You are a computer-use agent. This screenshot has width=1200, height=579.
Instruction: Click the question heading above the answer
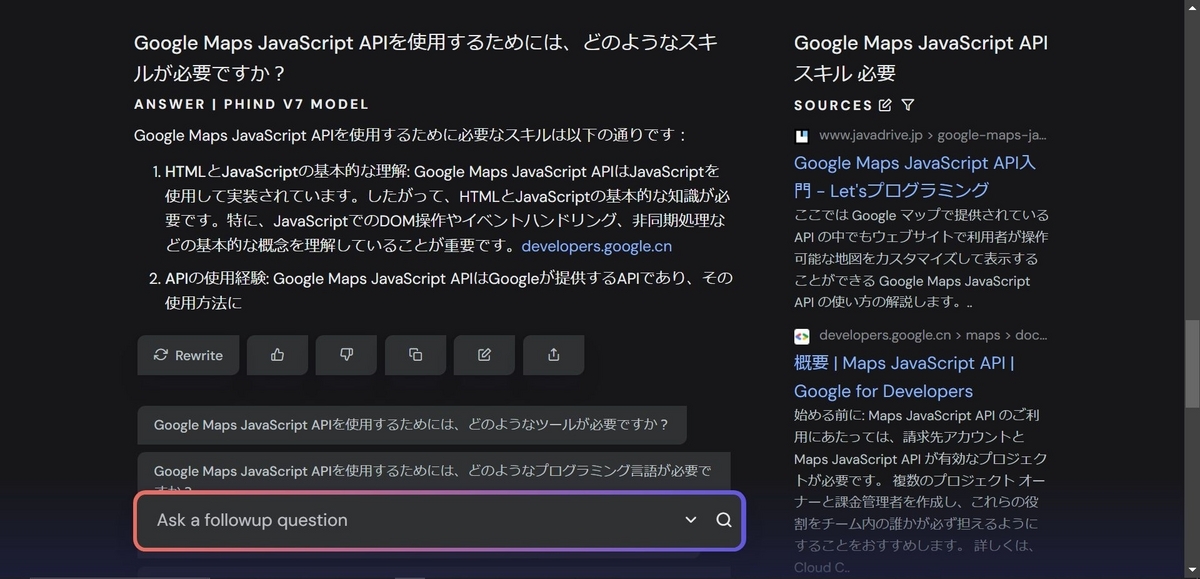click(426, 58)
